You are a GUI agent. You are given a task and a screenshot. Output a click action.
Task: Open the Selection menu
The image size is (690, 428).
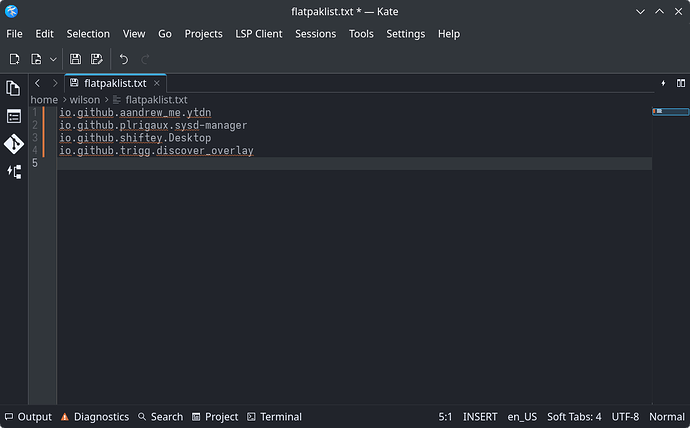coord(88,34)
